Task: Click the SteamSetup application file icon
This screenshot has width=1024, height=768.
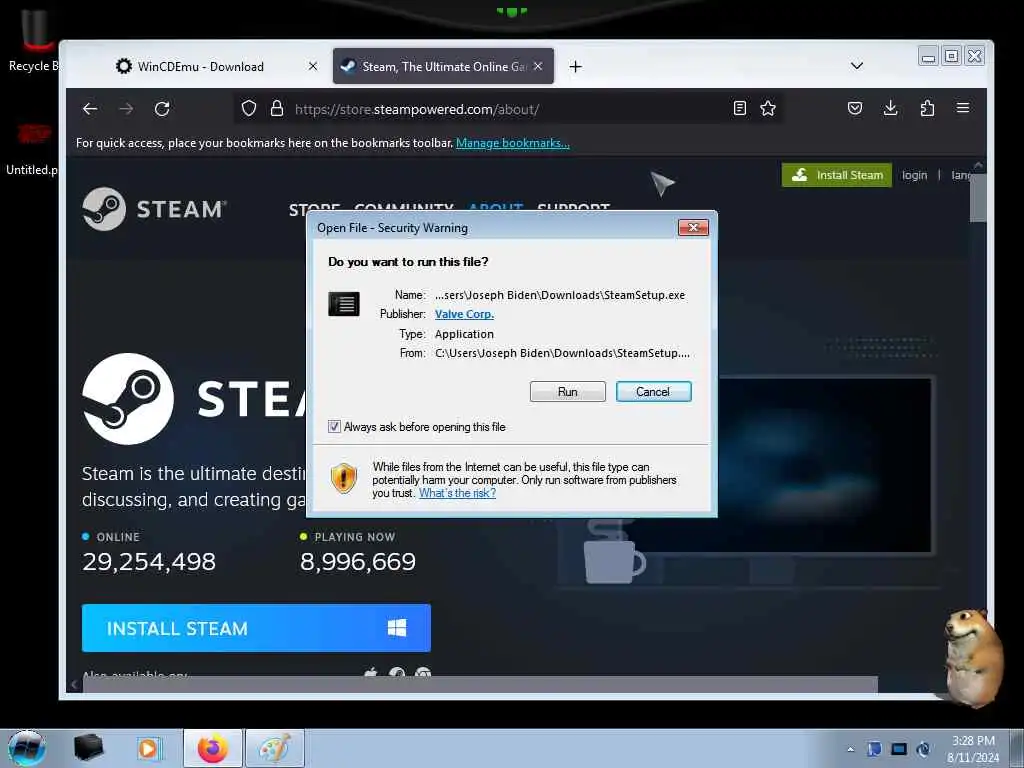Action: (x=344, y=304)
